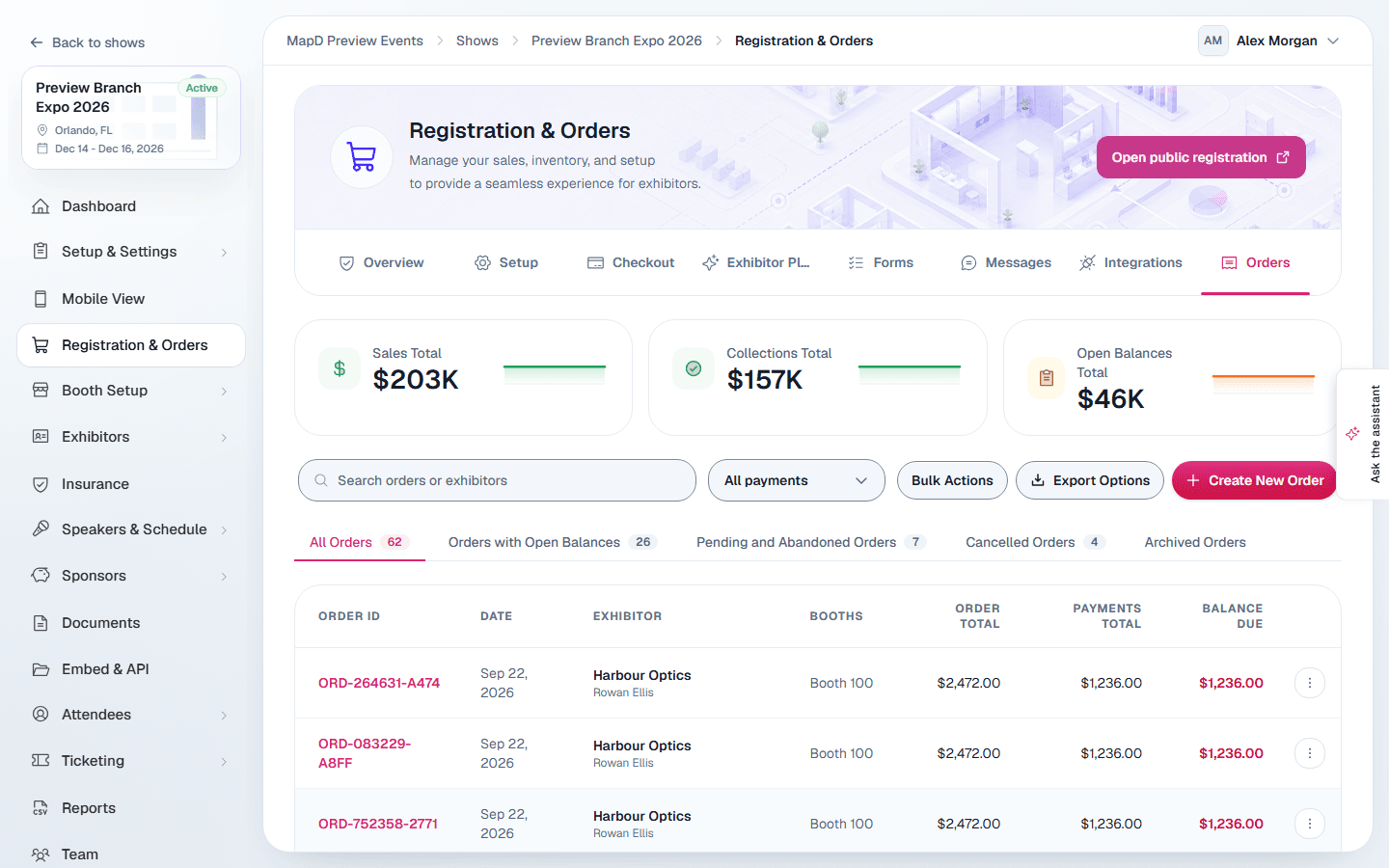1389x868 pixels.
Task: Click the shopping cart header icon
Action: [x=362, y=157]
